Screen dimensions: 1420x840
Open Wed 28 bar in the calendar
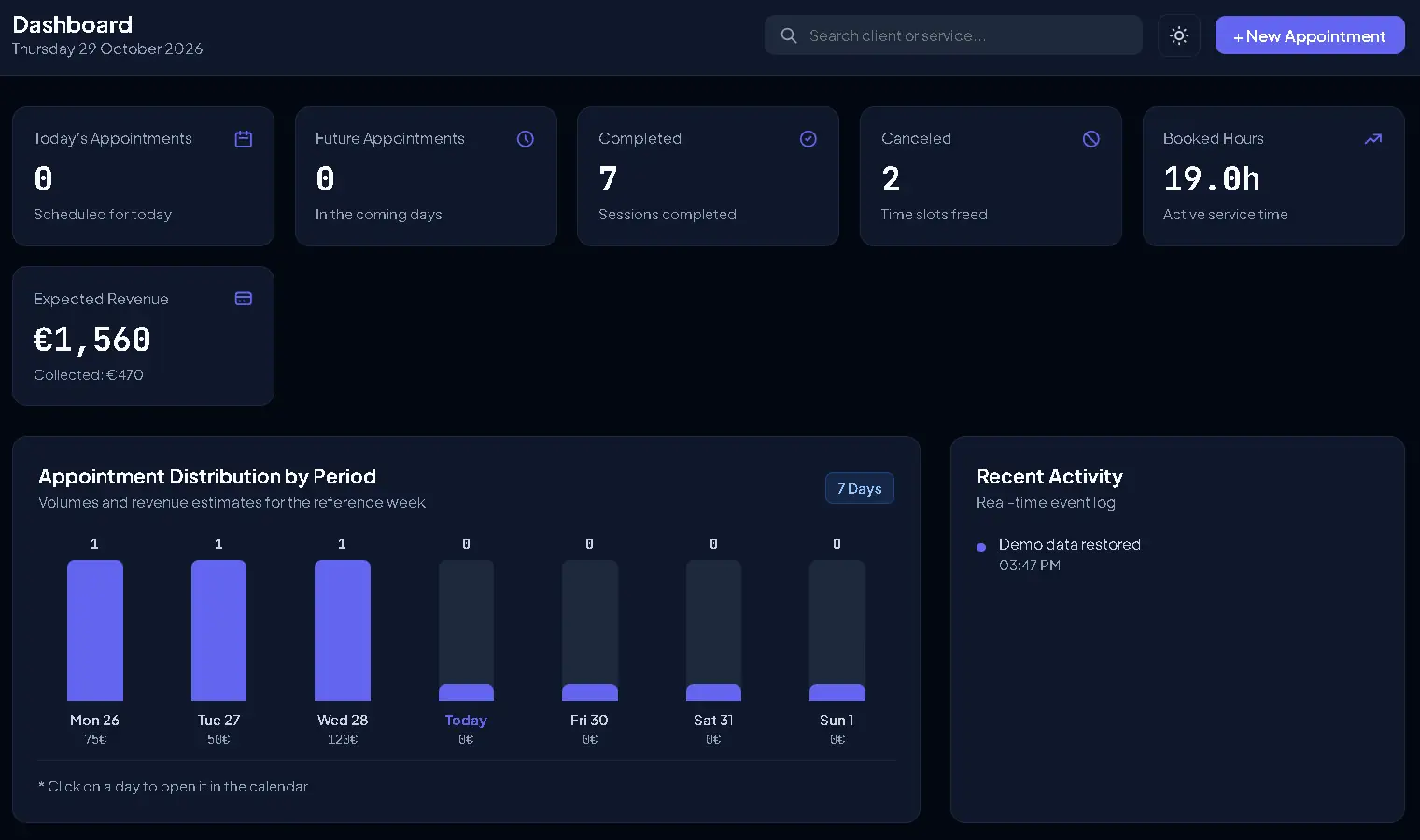click(343, 630)
